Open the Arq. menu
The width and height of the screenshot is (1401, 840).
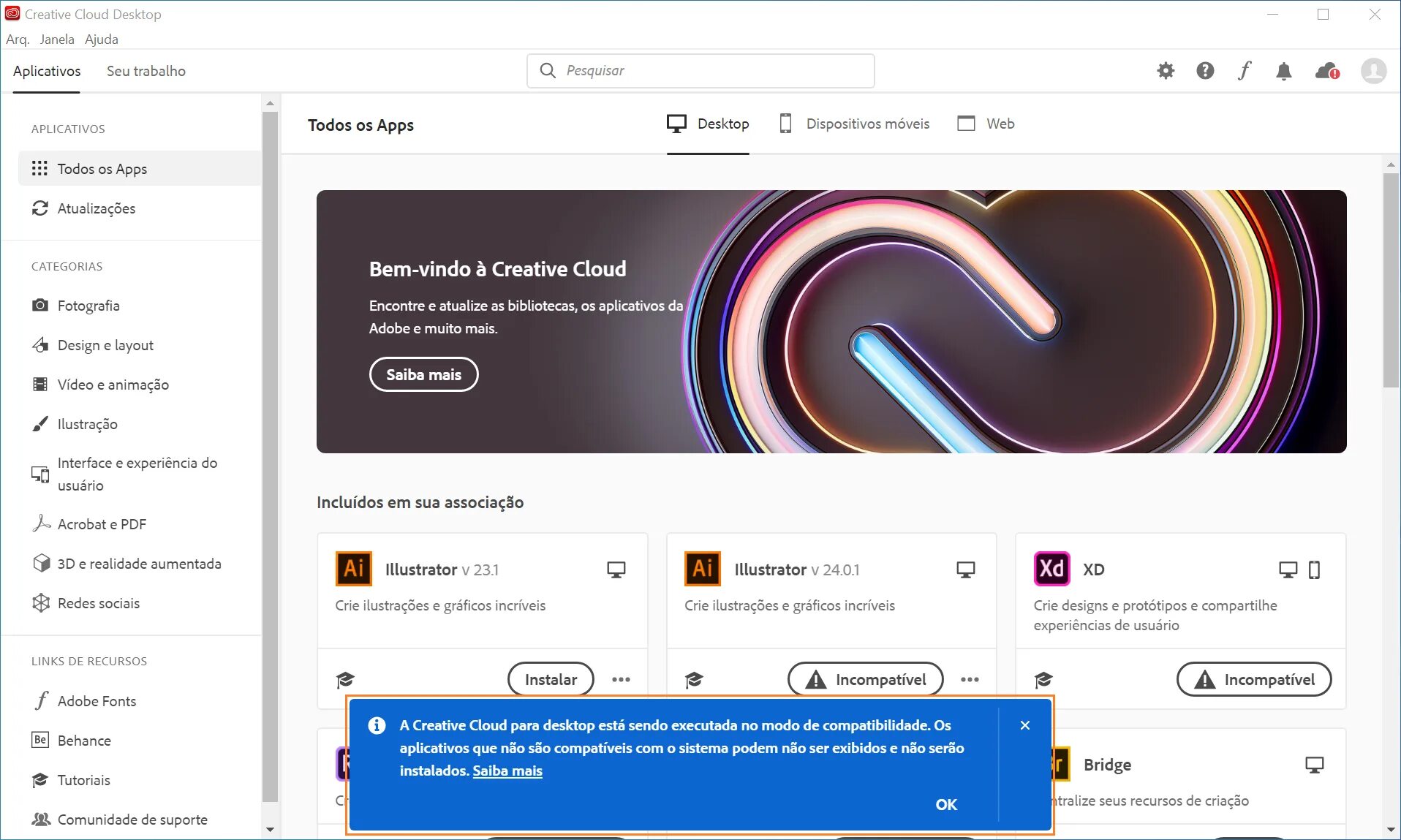(18, 39)
